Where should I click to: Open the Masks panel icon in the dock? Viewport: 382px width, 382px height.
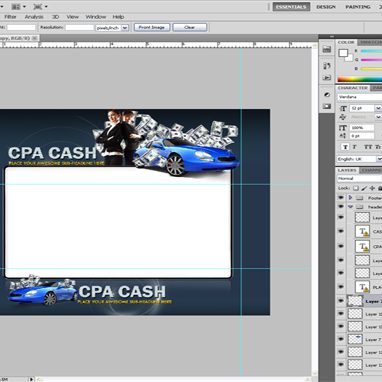pyautogui.click(x=327, y=106)
